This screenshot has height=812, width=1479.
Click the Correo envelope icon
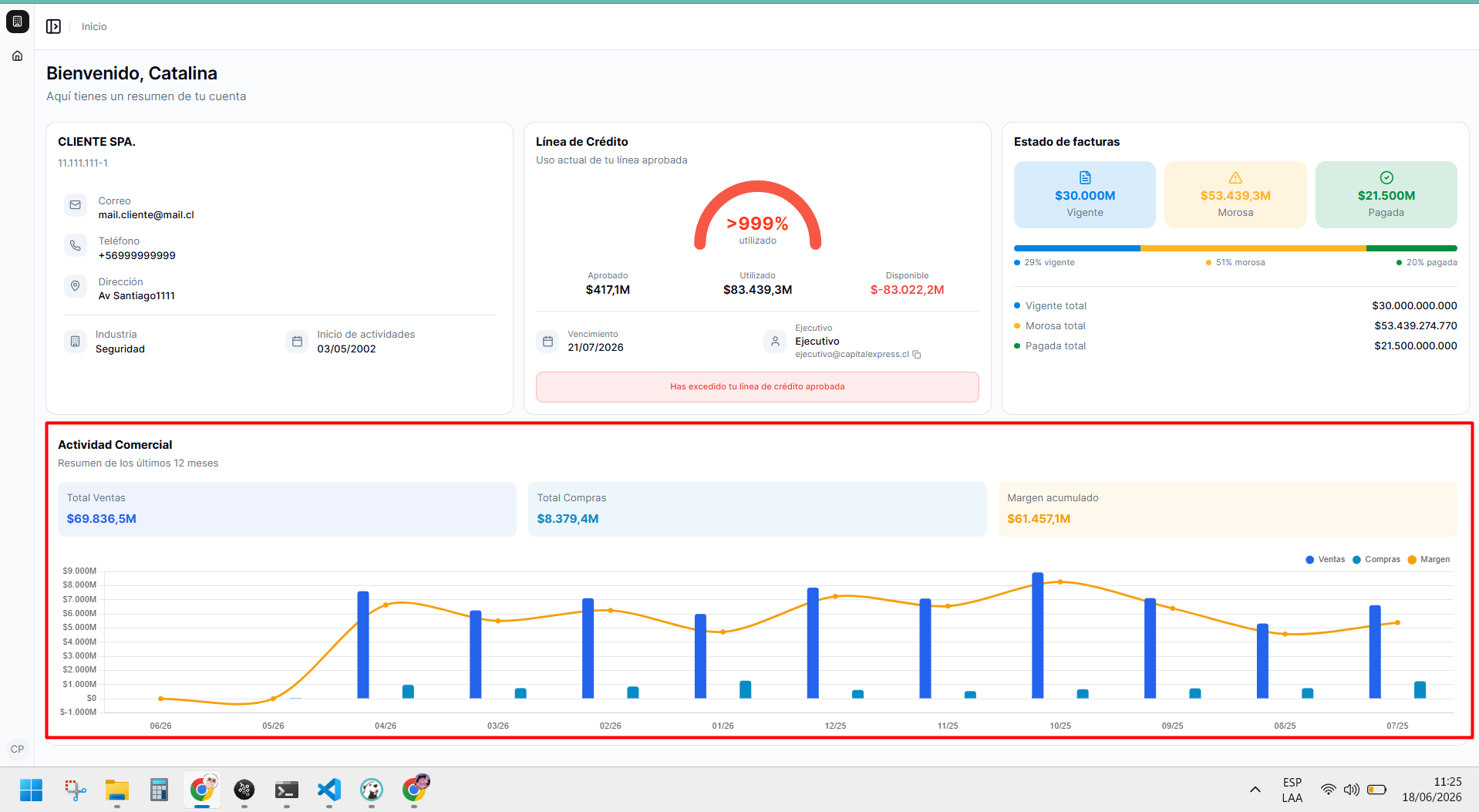[x=76, y=205]
